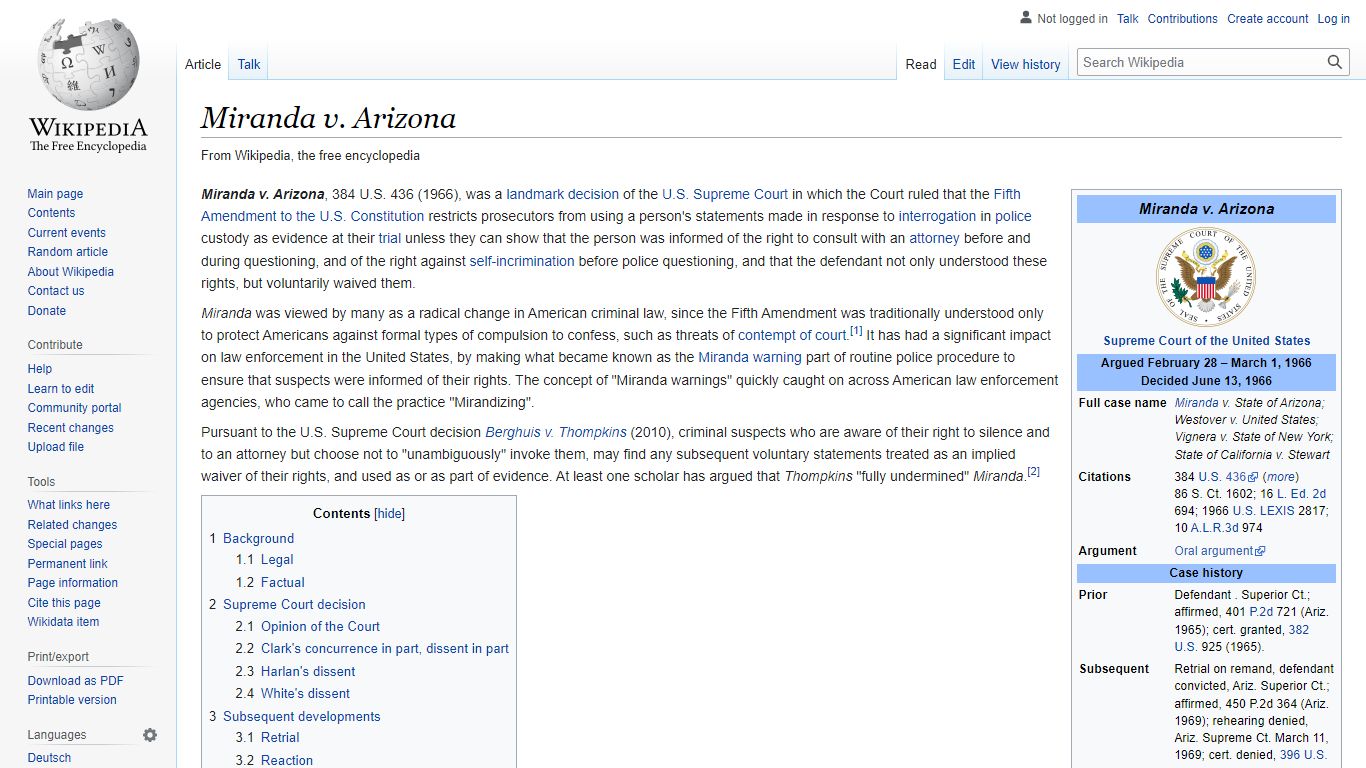Jump to Opinion of the Court section
Image resolution: width=1366 pixels, height=768 pixels.
pos(320,626)
